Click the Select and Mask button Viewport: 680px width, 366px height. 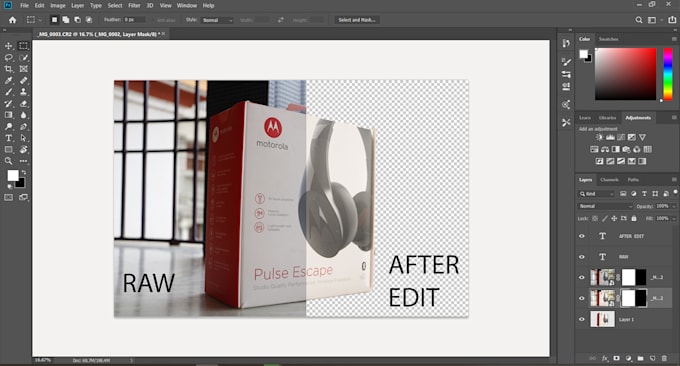coord(356,20)
